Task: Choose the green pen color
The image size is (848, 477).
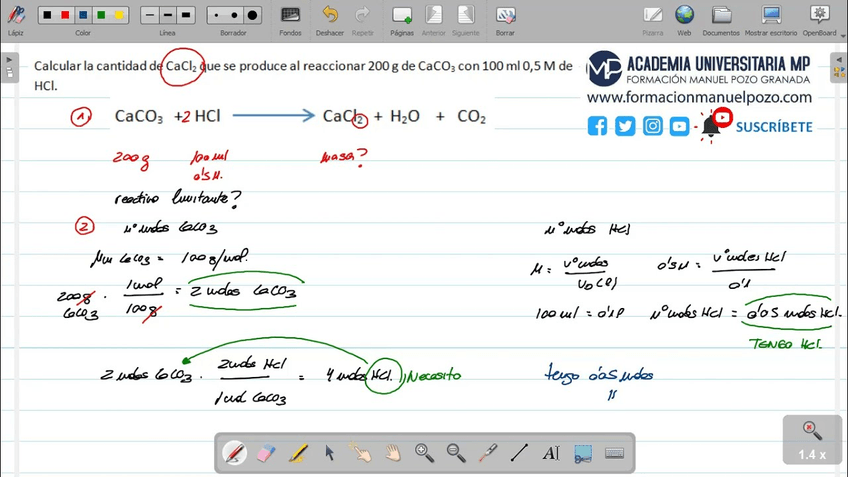Action: click(x=101, y=15)
